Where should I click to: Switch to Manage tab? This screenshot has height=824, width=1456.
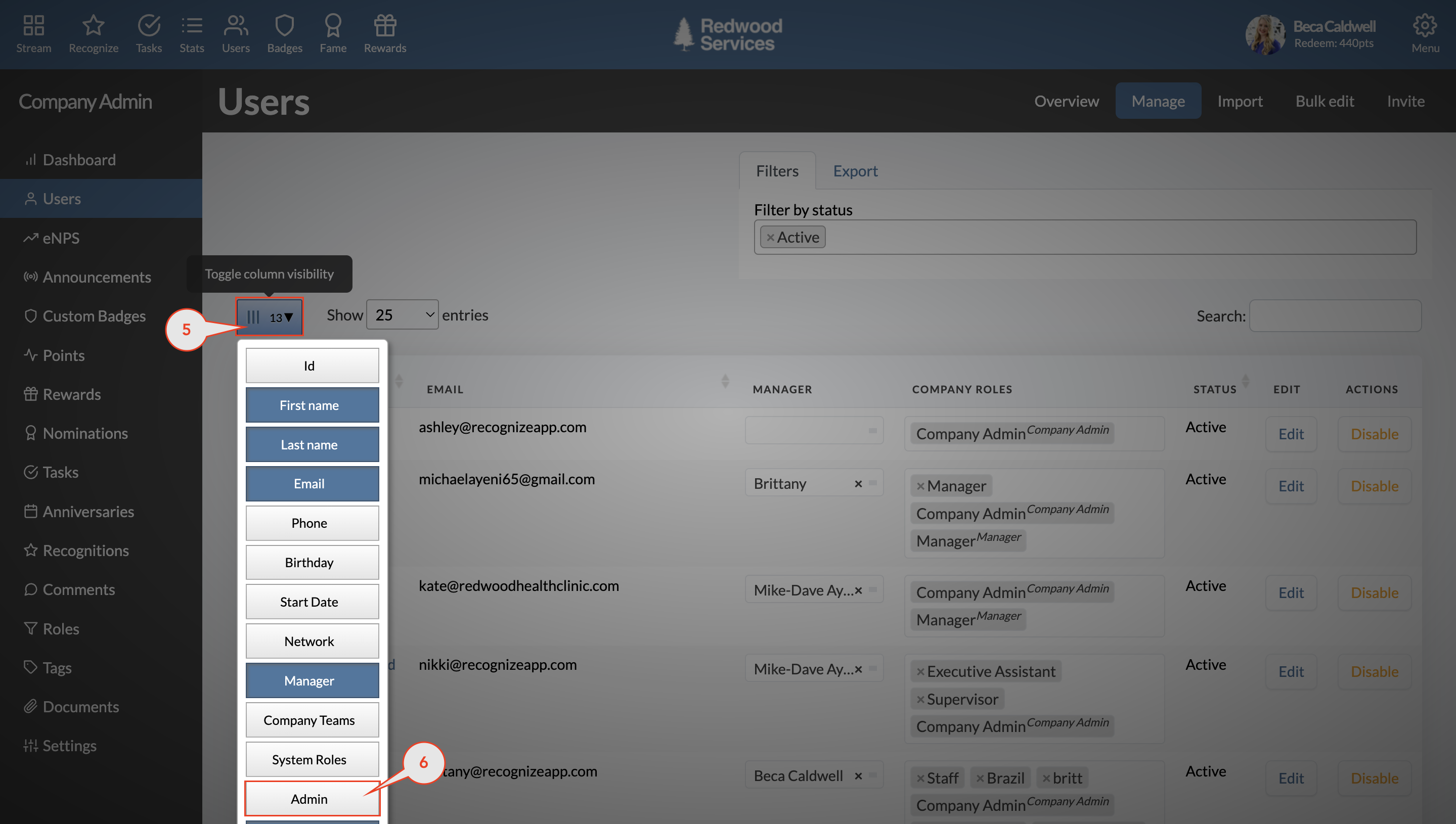[1158, 101]
